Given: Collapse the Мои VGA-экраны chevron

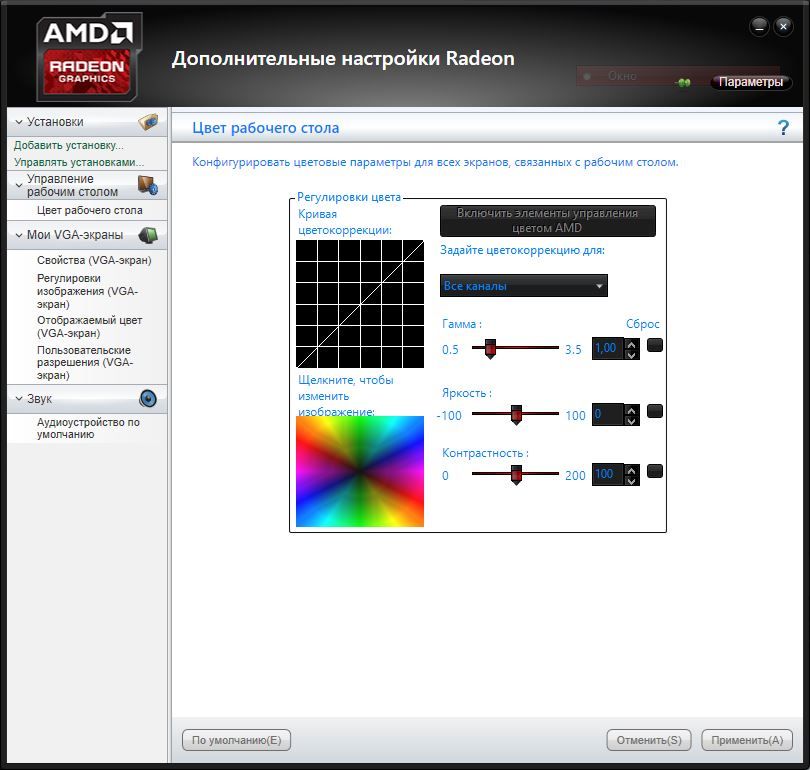Looking at the screenshot, I should [19, 235].
